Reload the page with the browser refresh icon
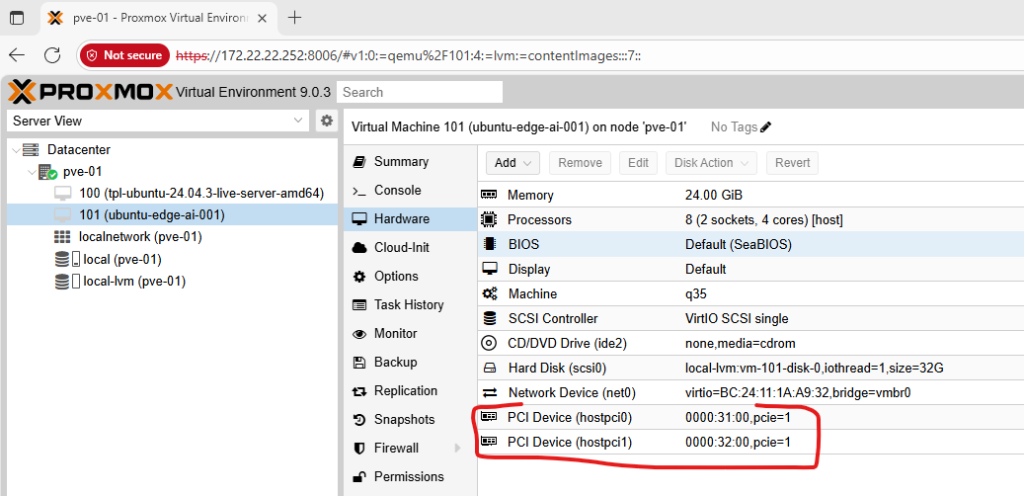The image size is (1024, 496). pyautogui.click(x=52, y=55)
